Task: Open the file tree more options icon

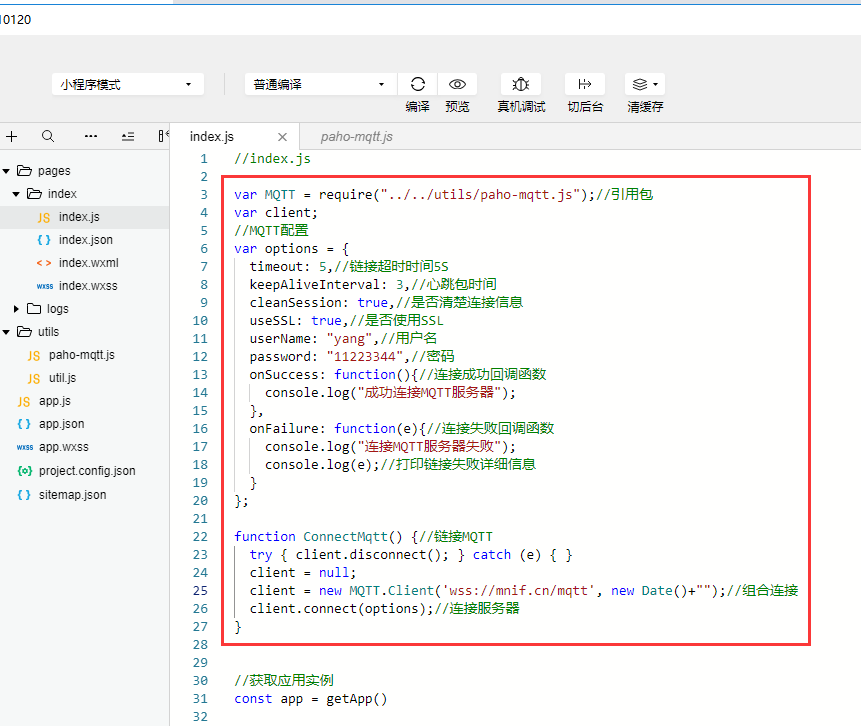Action: click(x=91, y=136)
